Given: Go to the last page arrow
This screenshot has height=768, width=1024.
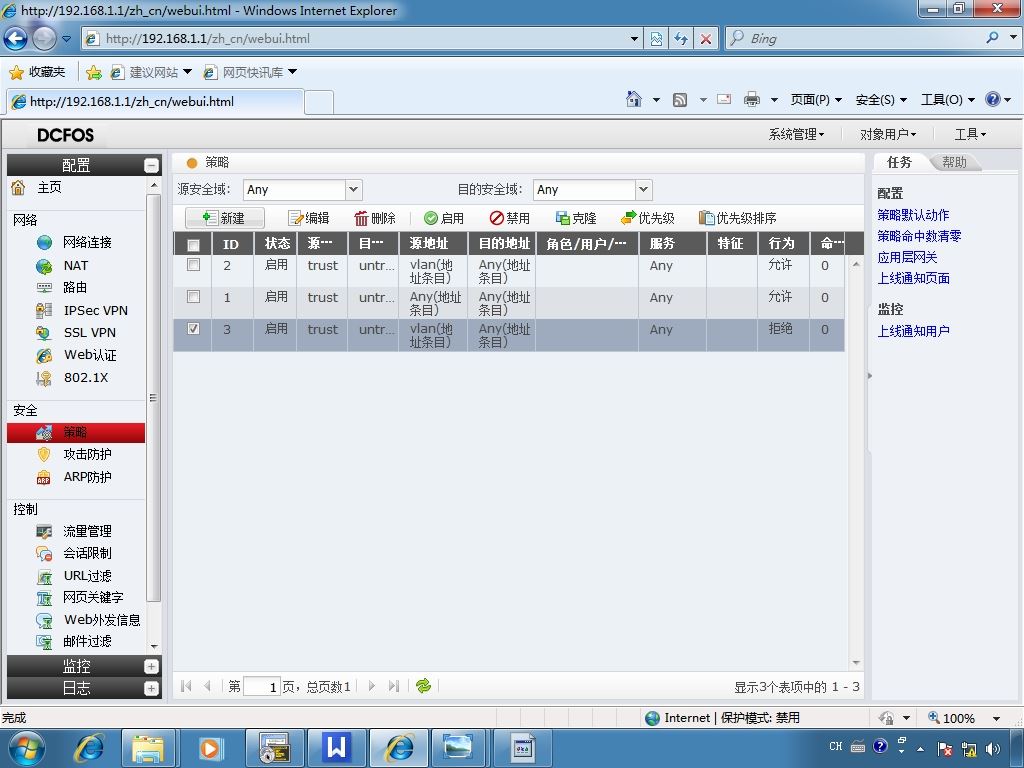Looking at the screenshot, I should (x=393, y=686).
